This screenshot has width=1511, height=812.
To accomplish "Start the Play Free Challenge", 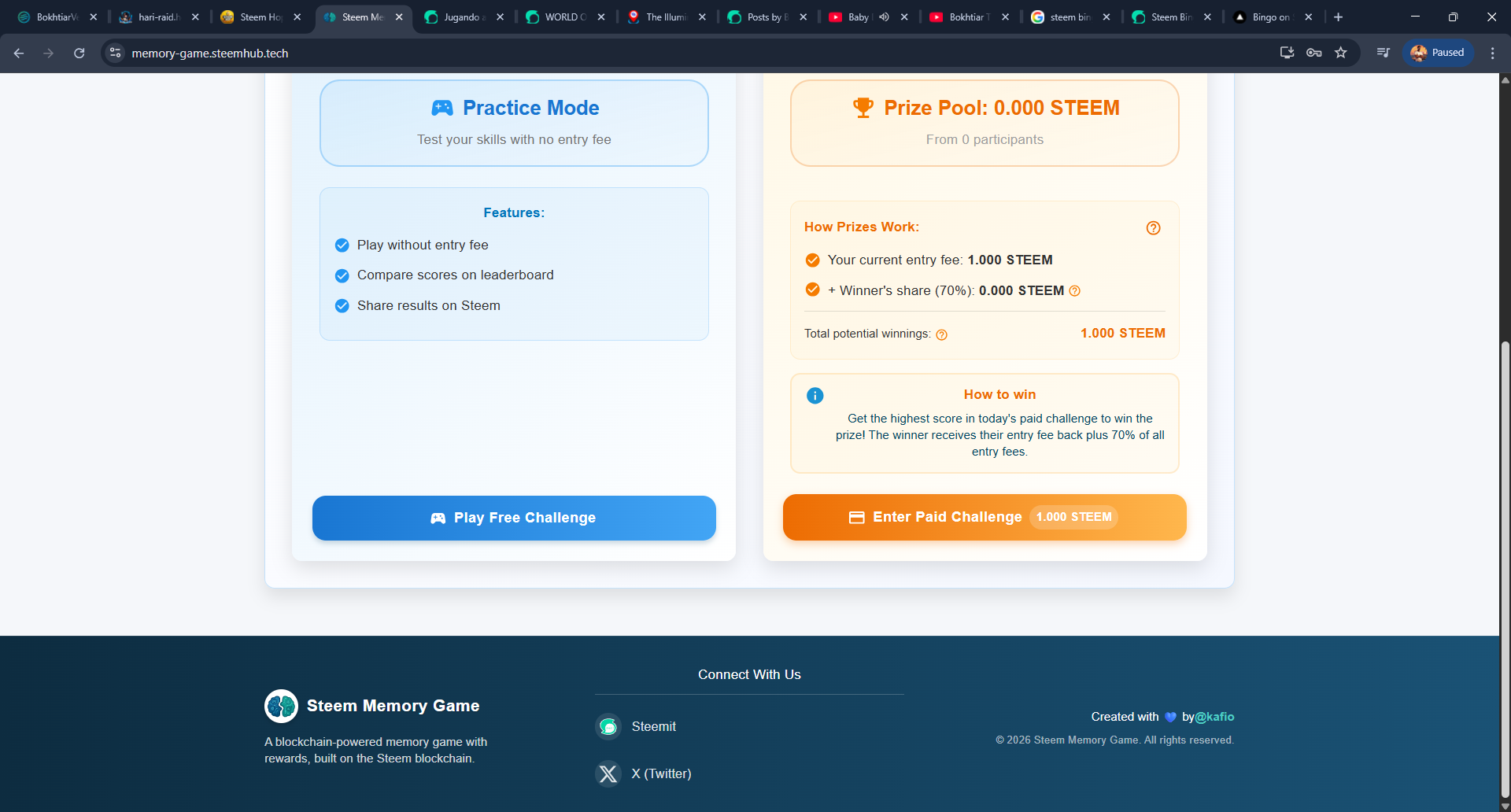I will tap(514, 518).
